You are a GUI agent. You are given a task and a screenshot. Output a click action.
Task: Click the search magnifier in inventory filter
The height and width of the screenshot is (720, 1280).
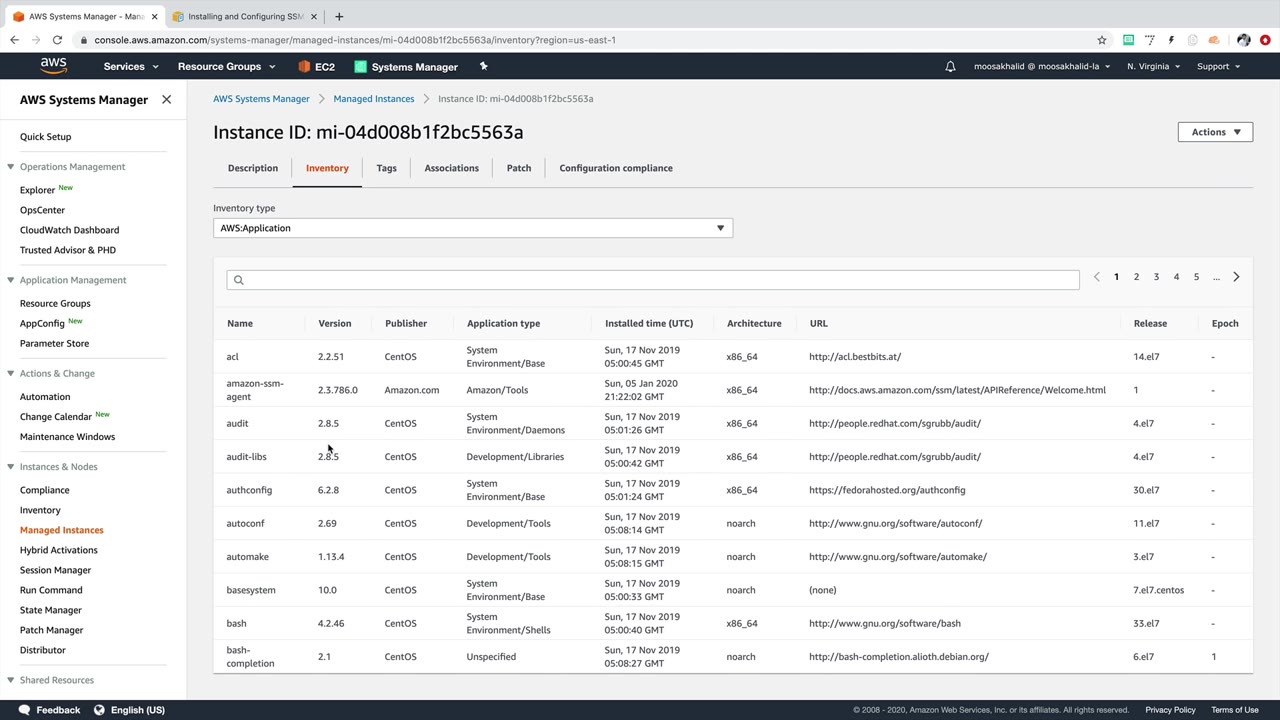click(x=238, y=280)
